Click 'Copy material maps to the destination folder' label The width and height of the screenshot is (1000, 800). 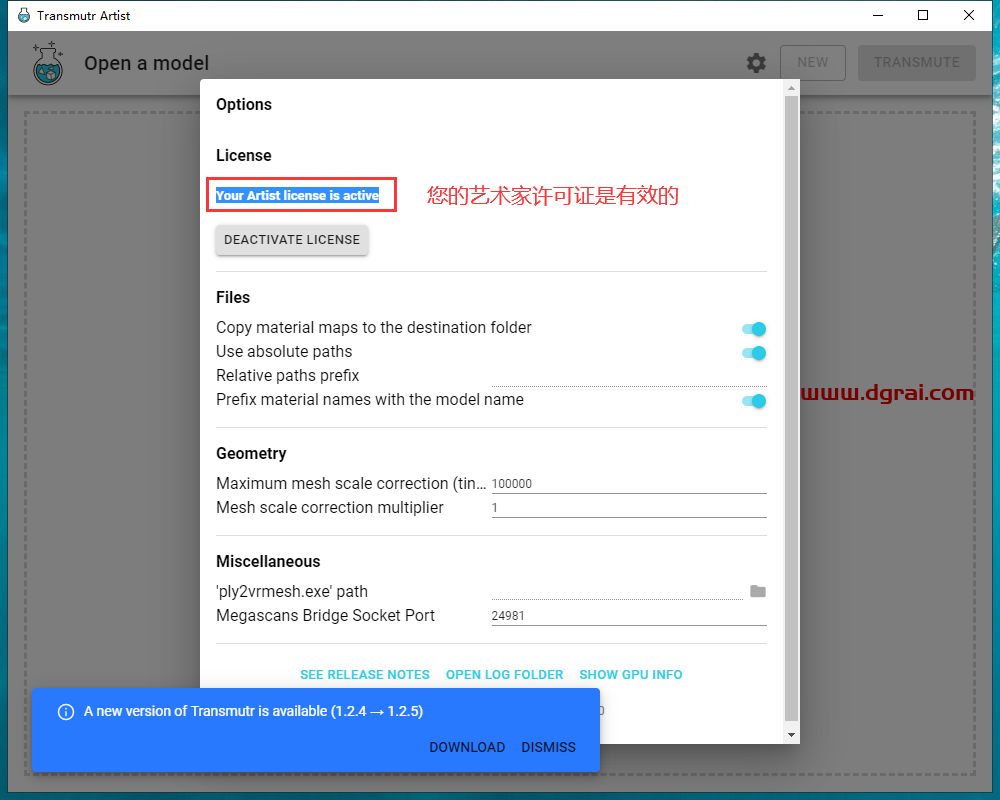point(374,327)
